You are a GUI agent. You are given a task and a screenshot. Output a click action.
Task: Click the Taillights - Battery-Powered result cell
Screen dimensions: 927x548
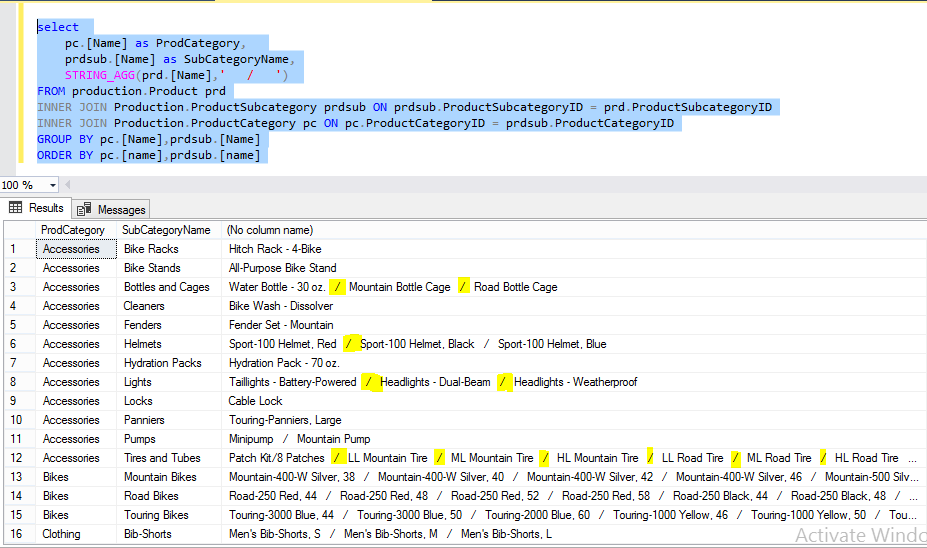click(573, 382)
